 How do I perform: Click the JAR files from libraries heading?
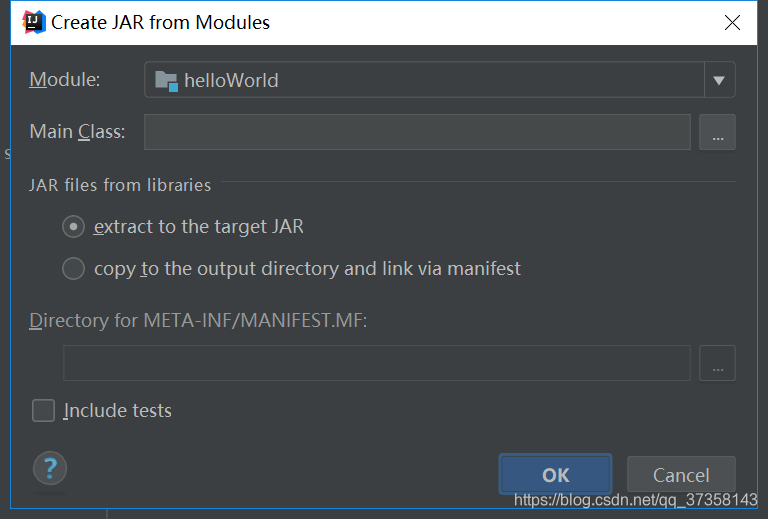(x=120, y=185)
